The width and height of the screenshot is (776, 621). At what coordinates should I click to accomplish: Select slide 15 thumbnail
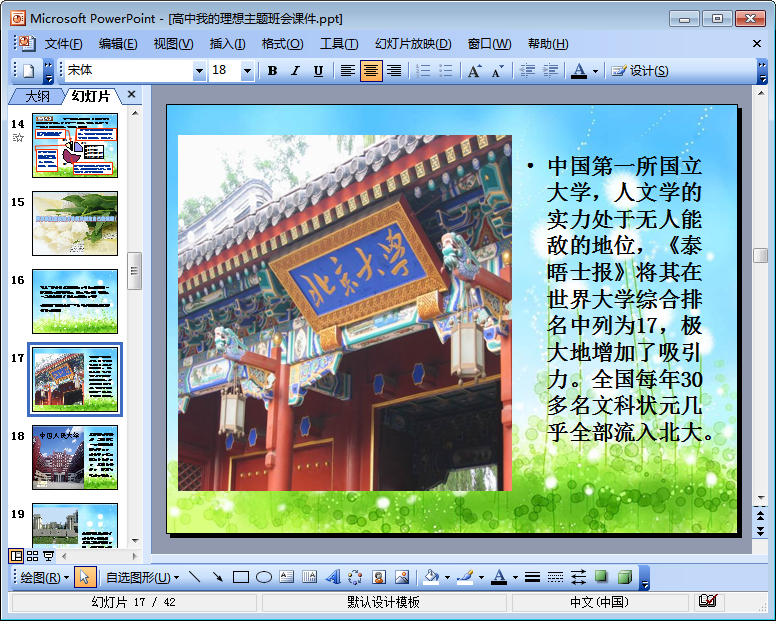pos(75,223)
